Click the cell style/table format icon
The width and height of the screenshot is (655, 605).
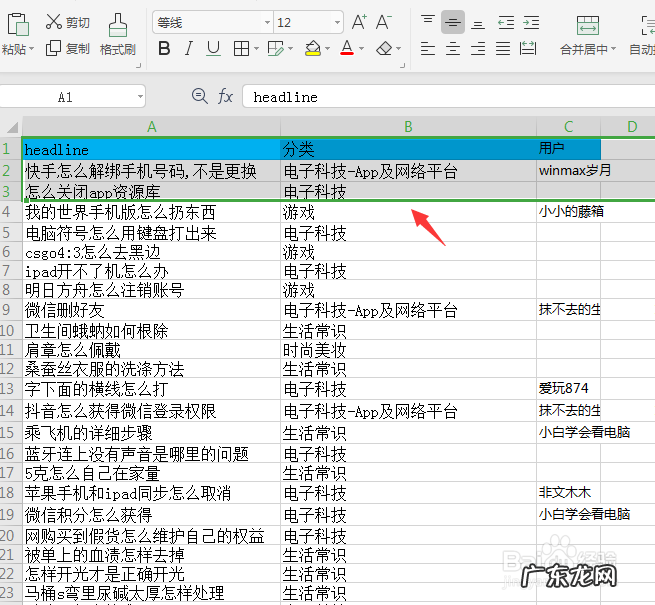point(275,48)
